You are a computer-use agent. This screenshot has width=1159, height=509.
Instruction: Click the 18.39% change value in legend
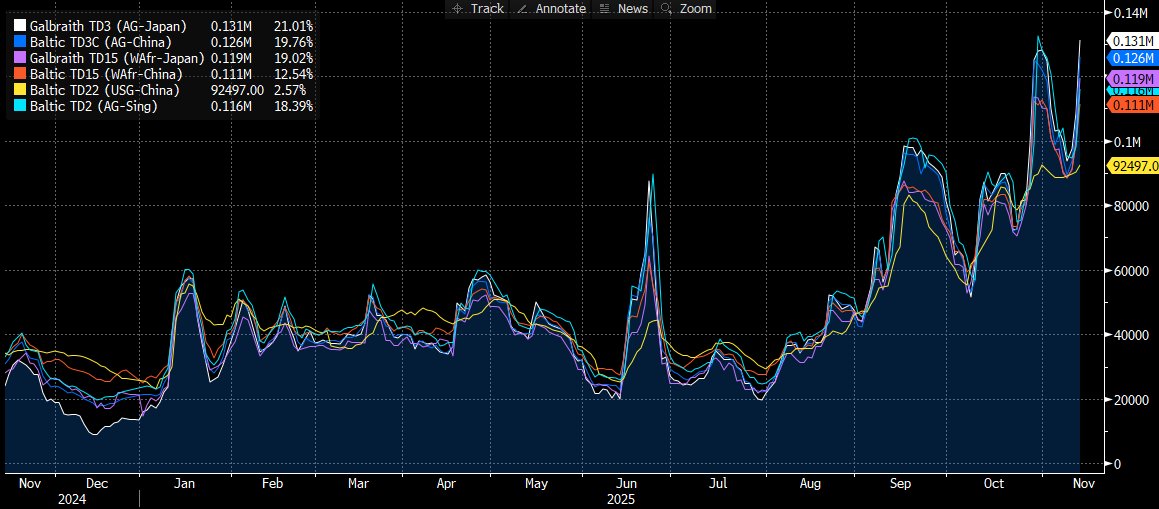[x=295, y=106]
